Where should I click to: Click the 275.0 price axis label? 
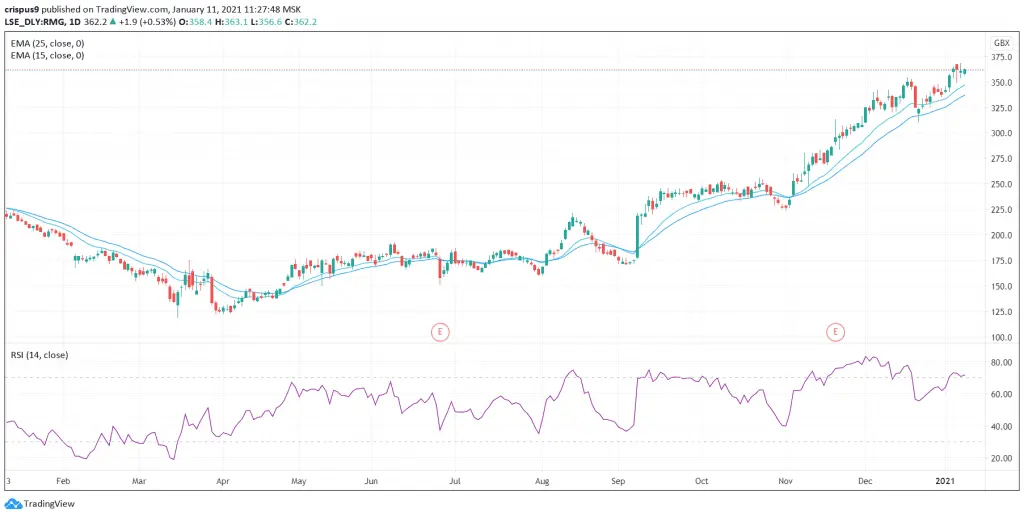1003,159
